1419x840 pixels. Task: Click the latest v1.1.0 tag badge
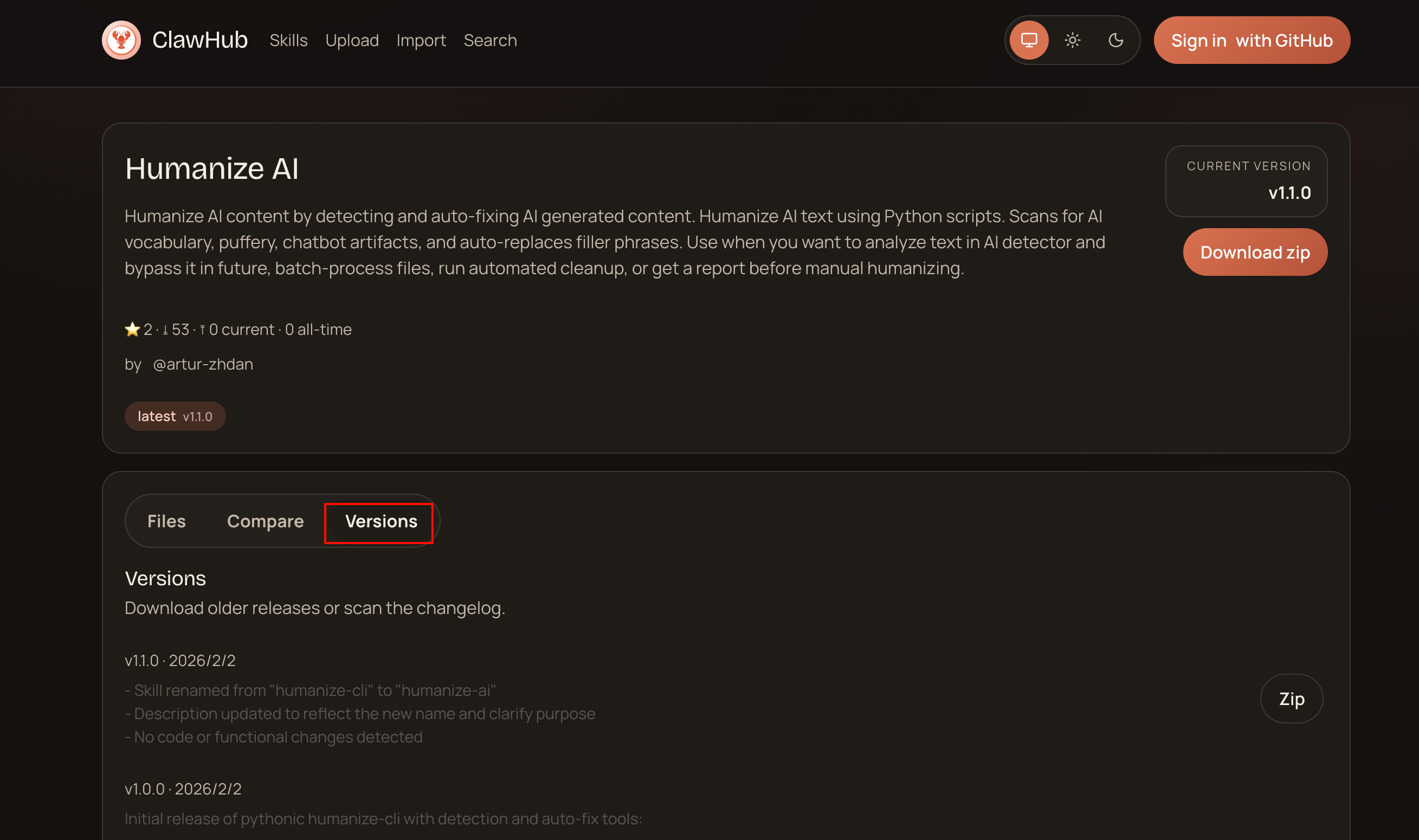click(x=175, y=417)
